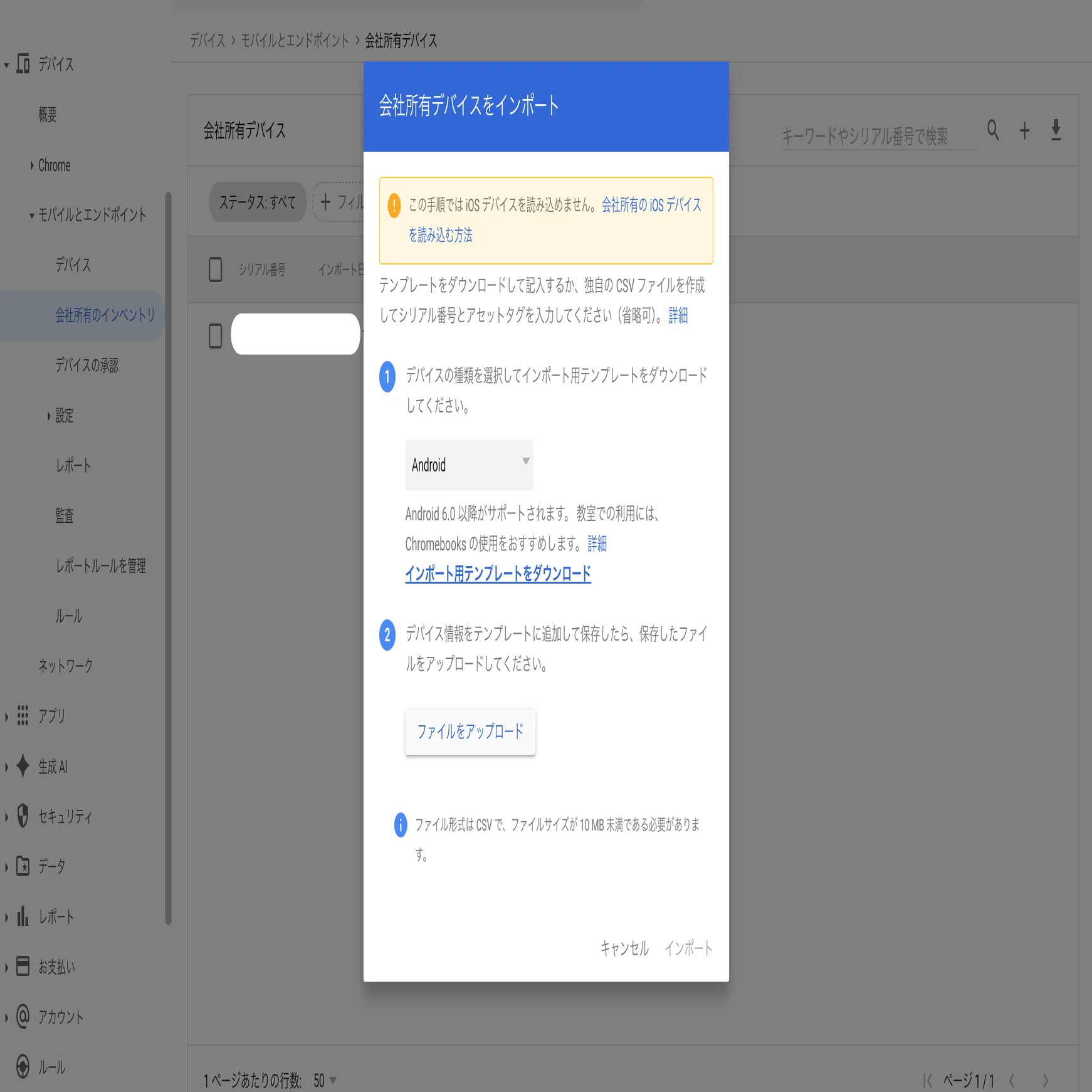Open rows per page 50 dropdown

point(325,1080)
